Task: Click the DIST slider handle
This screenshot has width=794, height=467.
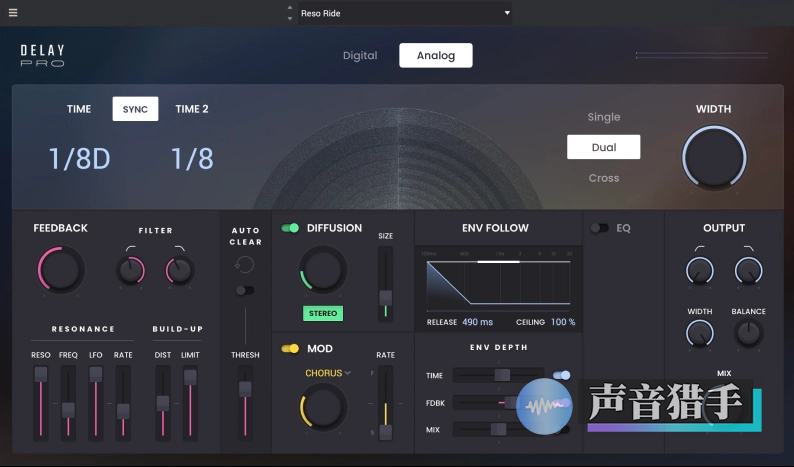Action: pos(163,403)
